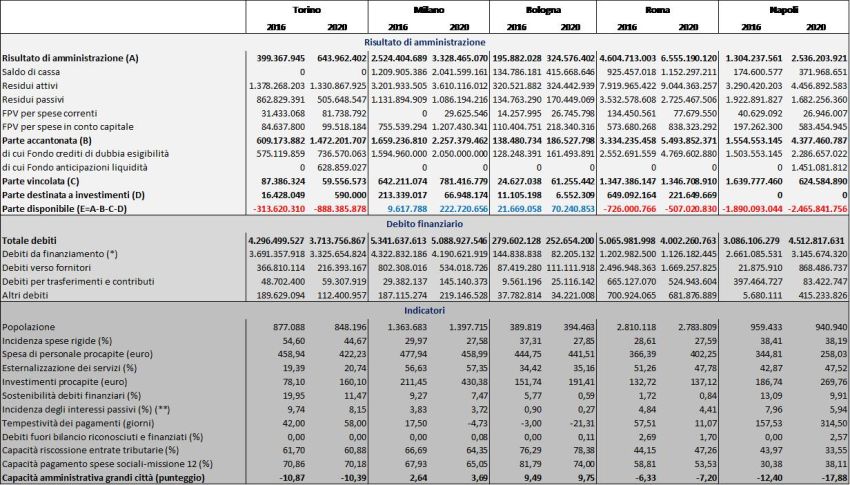This screenshot has height=485, width=850.
Task: Select the Milano column header
Action: pyautogui.click(x=430, y=8)
